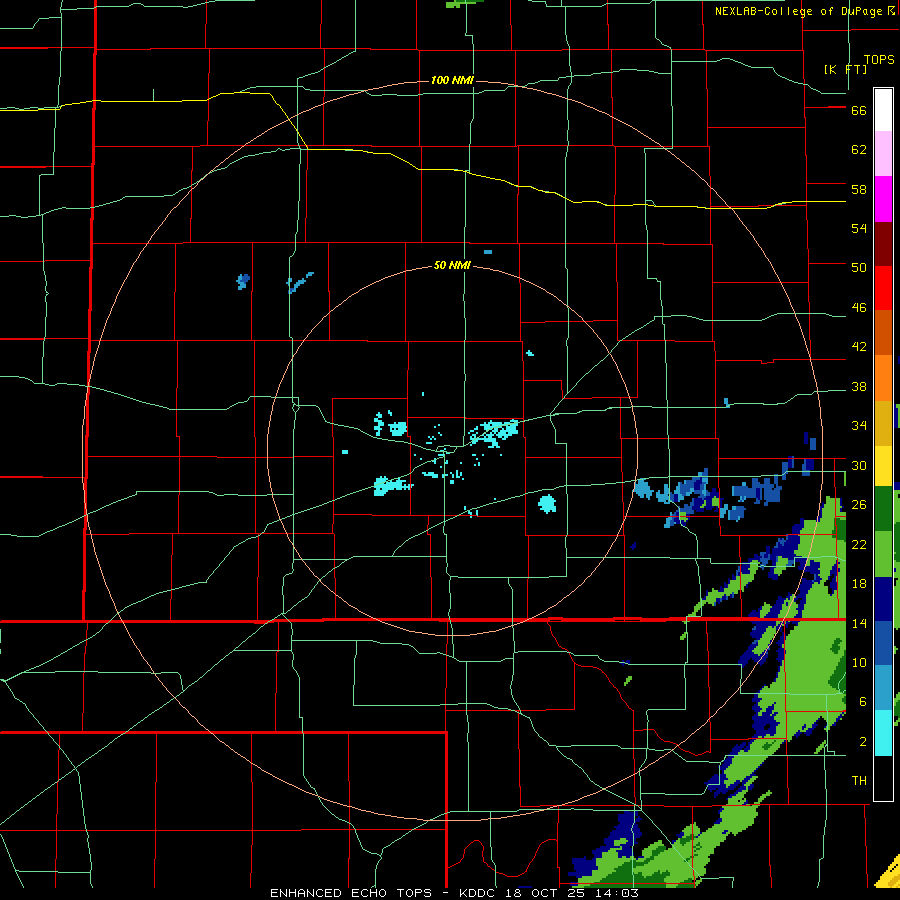Click the 22 legend value

tap(859, 545)
